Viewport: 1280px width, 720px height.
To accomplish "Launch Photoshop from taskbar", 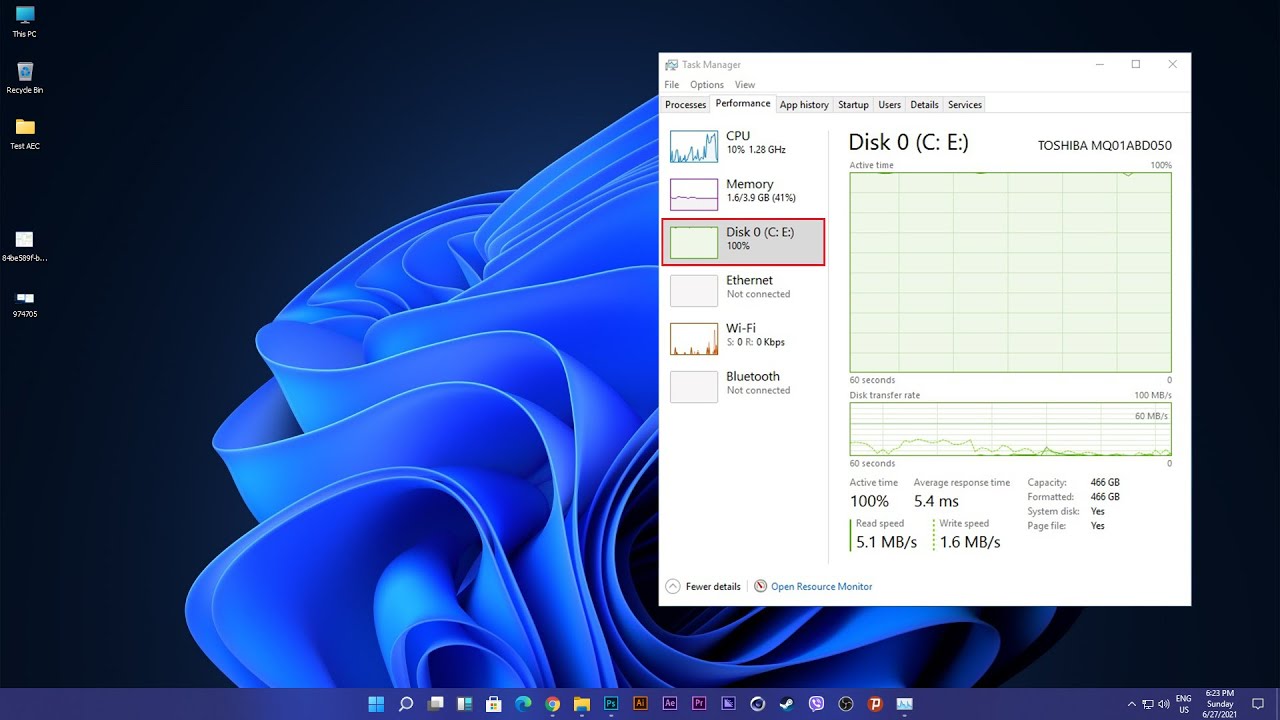I will click(611, 704).
